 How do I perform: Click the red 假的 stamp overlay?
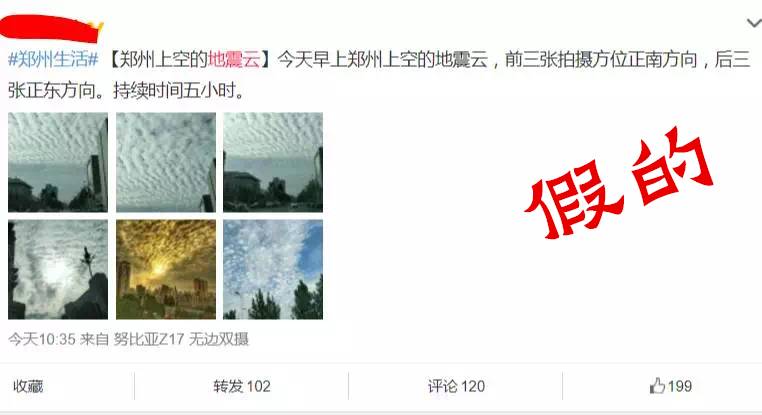[619, 184]
